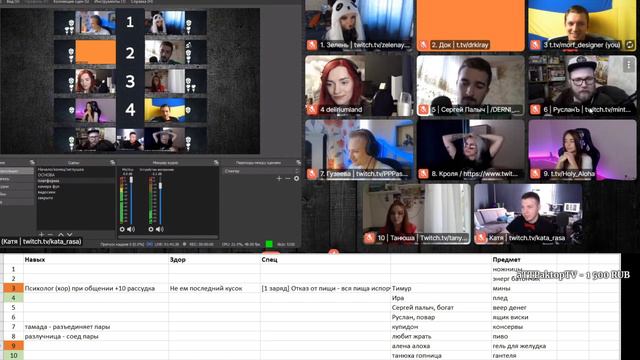Click the muted mic icon on Док tile
The image size is (640, 360).
(x=423, y=45)
